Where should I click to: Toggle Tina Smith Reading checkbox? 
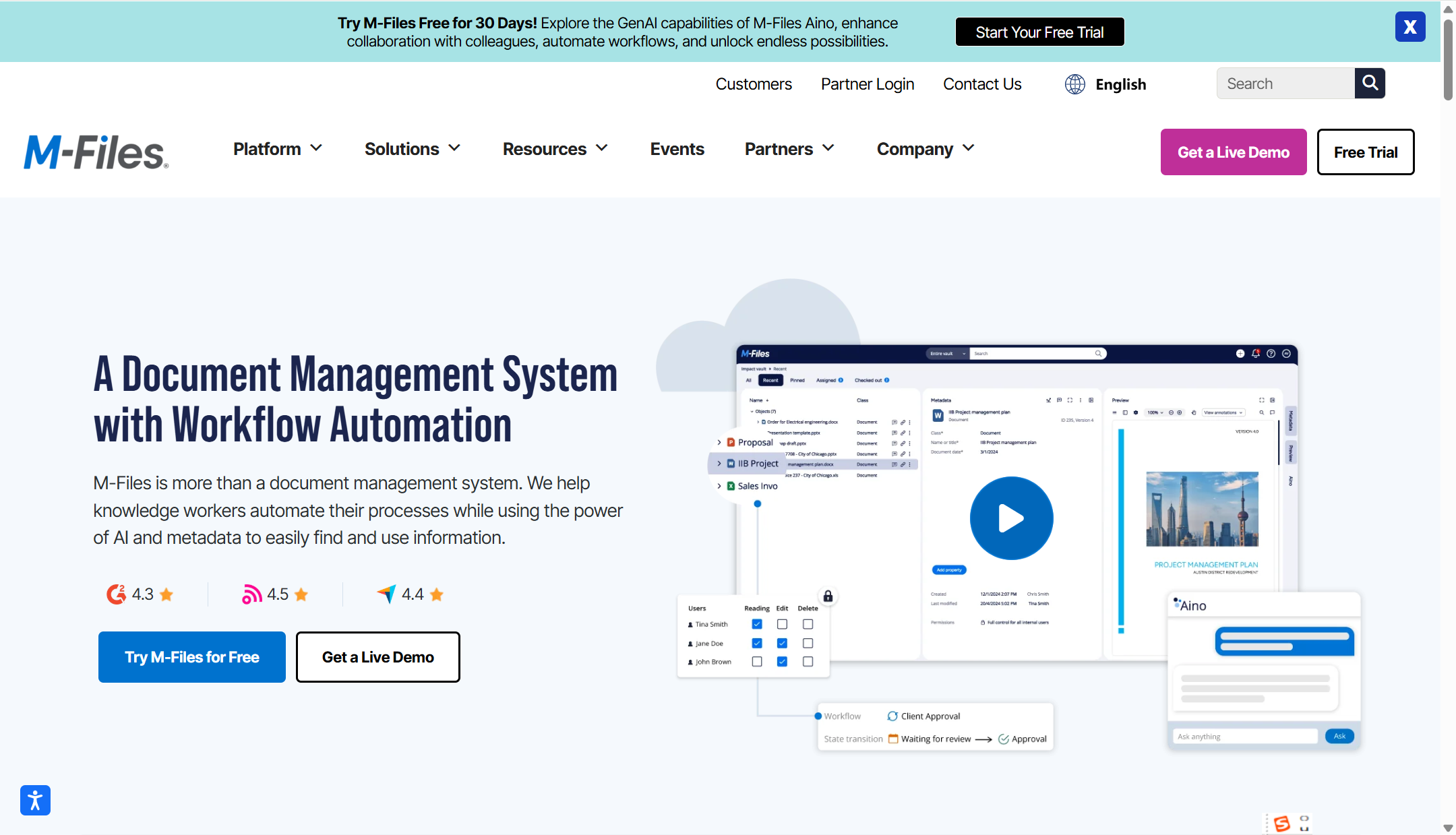point(757,624)
